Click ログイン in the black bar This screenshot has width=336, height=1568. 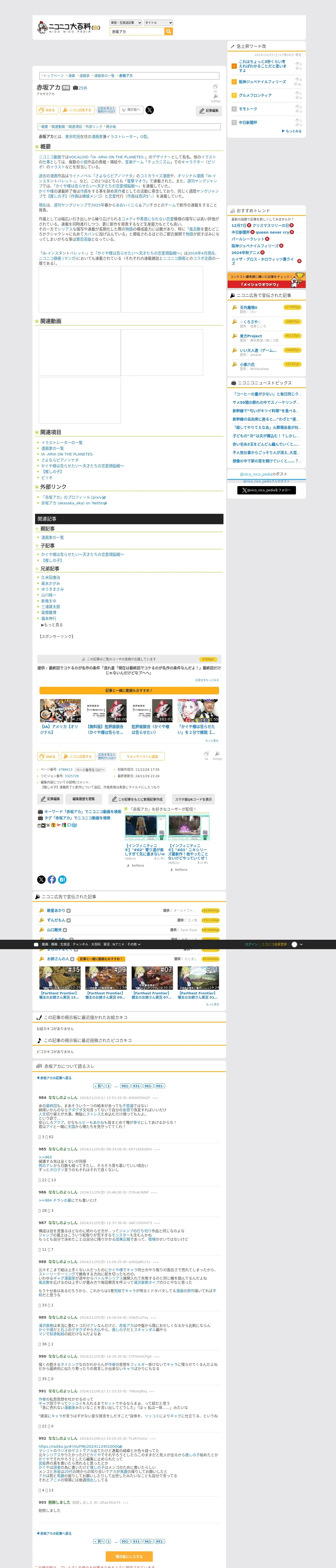coord(251,944)
